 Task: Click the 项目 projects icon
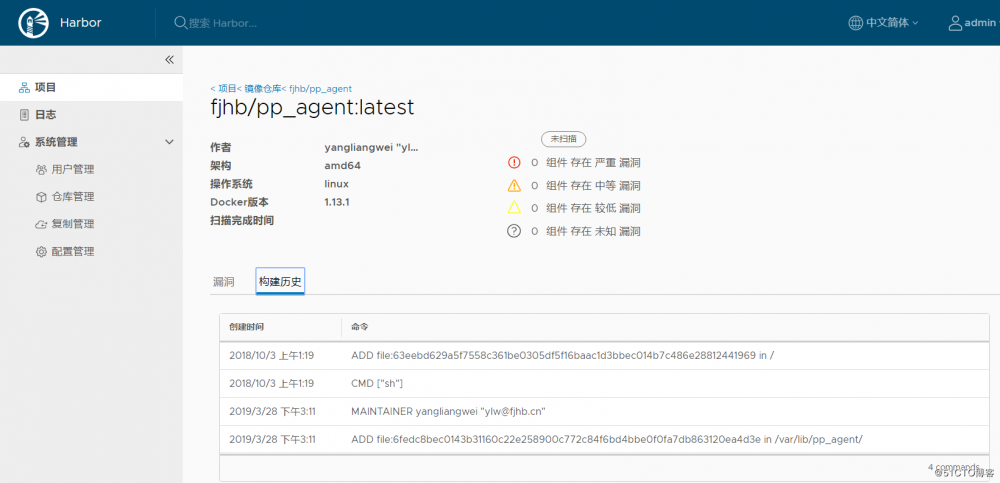pos(24,87)
